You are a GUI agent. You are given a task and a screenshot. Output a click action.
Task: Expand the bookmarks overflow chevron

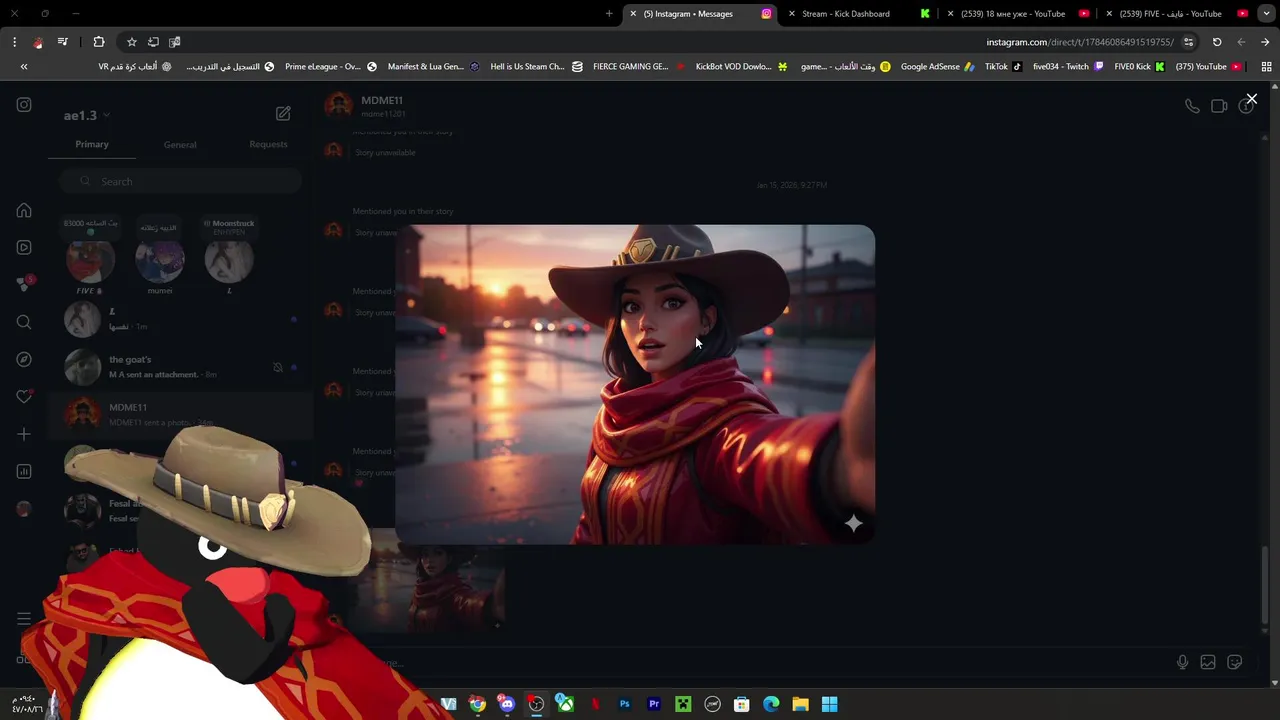point(24,67)
